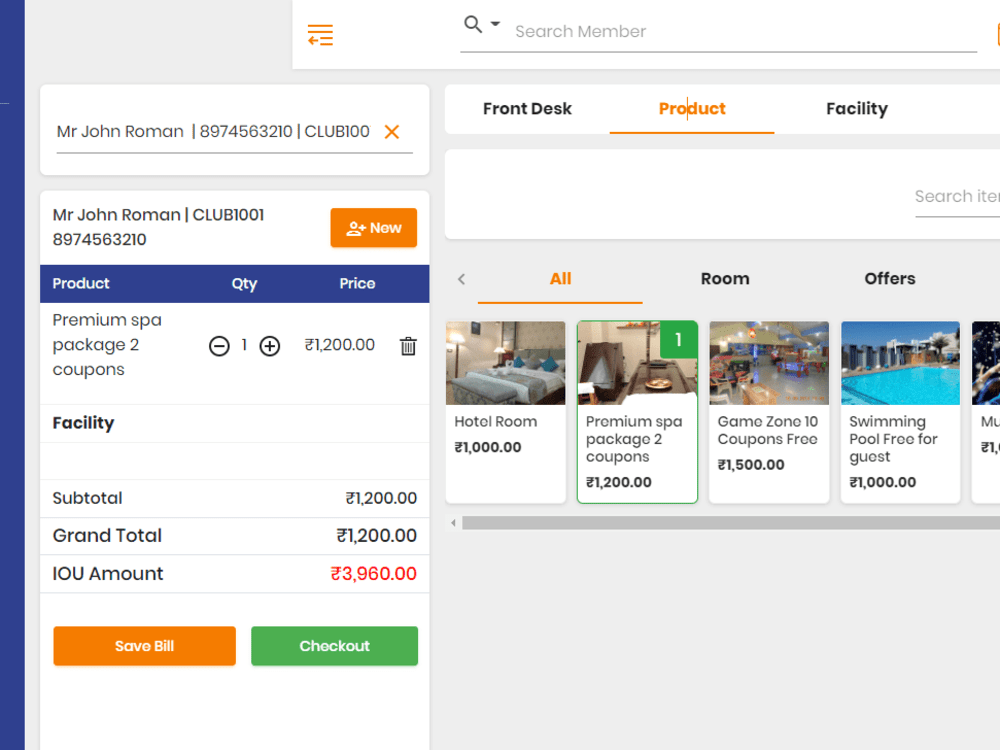View the Offers category
Screen dimensions: 1000x750
point(889,279)
